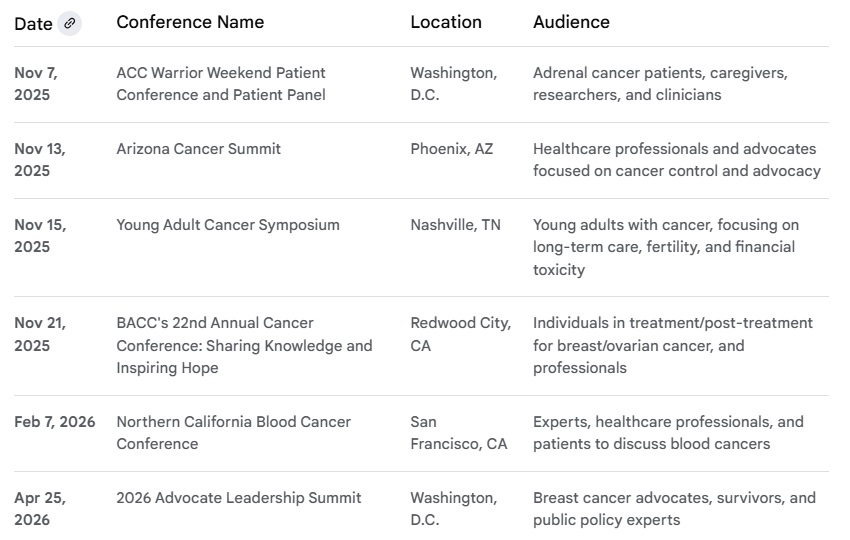Viewport: 850px width, 540px height.
Task: Select ACC Warrior Weekend Patient Conference row
Action: [221, 84]
